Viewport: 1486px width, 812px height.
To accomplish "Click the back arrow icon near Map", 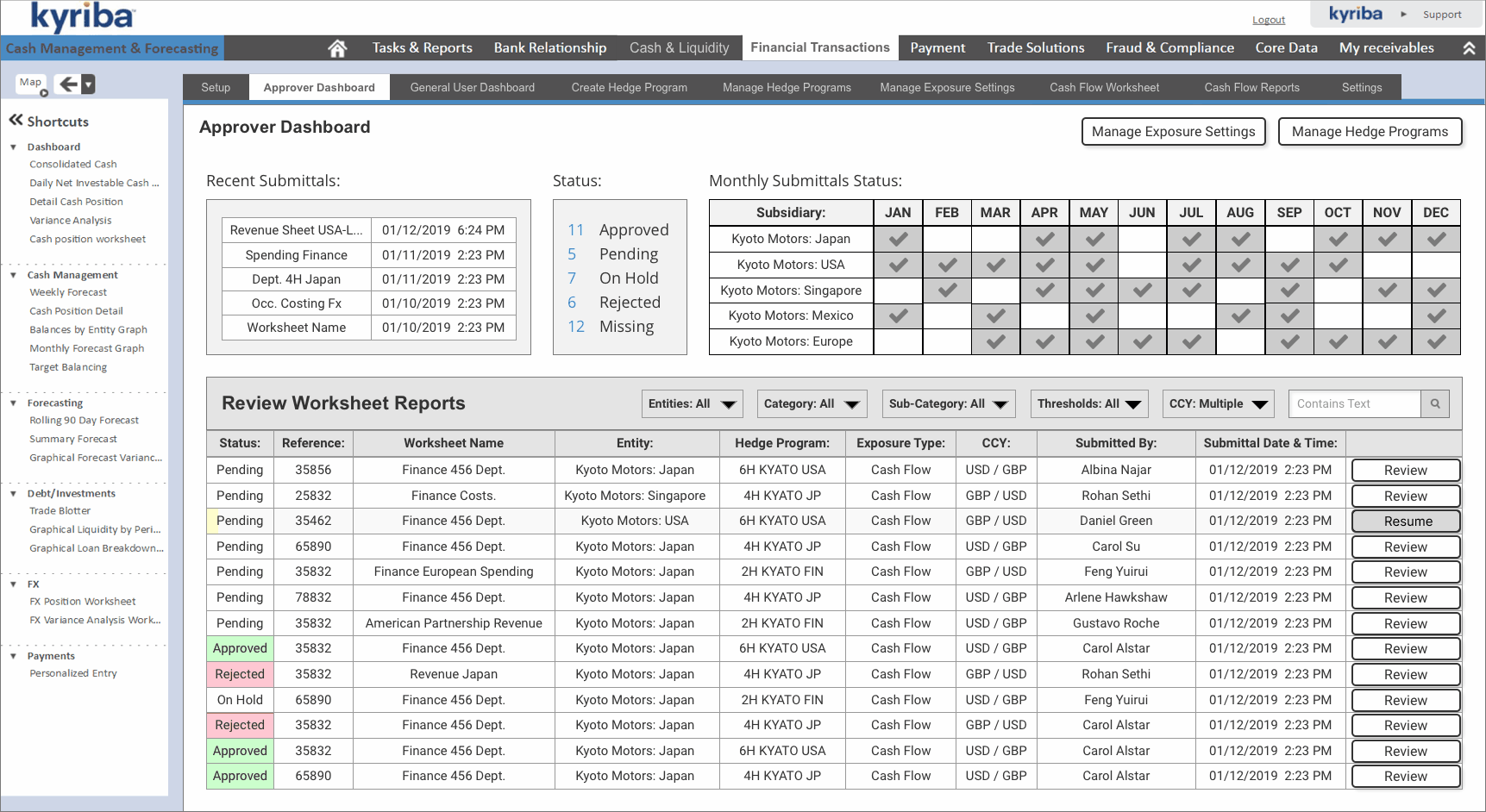I will [68, 84].
